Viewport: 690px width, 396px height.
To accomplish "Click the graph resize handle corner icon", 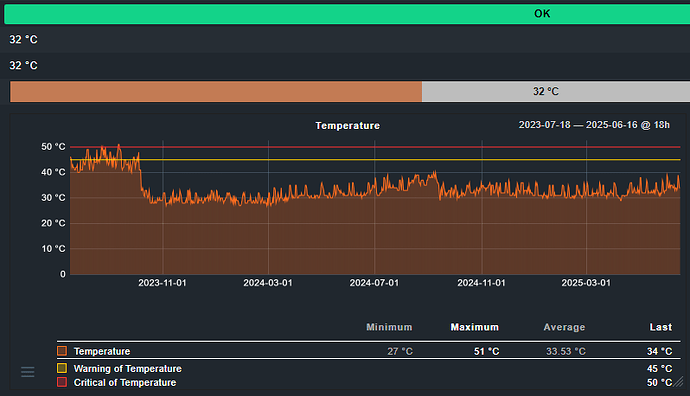I will [x=679, y=381].
